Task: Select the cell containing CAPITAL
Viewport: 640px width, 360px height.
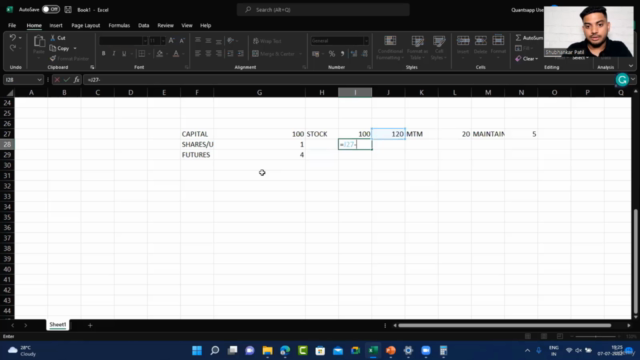Action: pos(197,134)
